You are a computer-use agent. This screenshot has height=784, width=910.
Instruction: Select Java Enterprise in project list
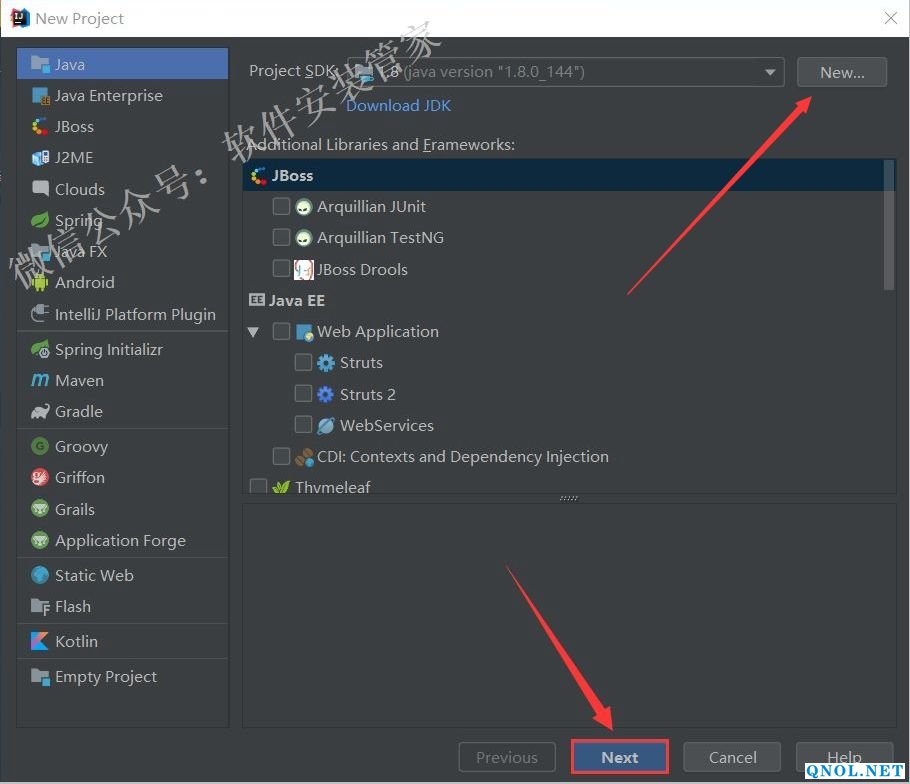(x=108, y=96)
